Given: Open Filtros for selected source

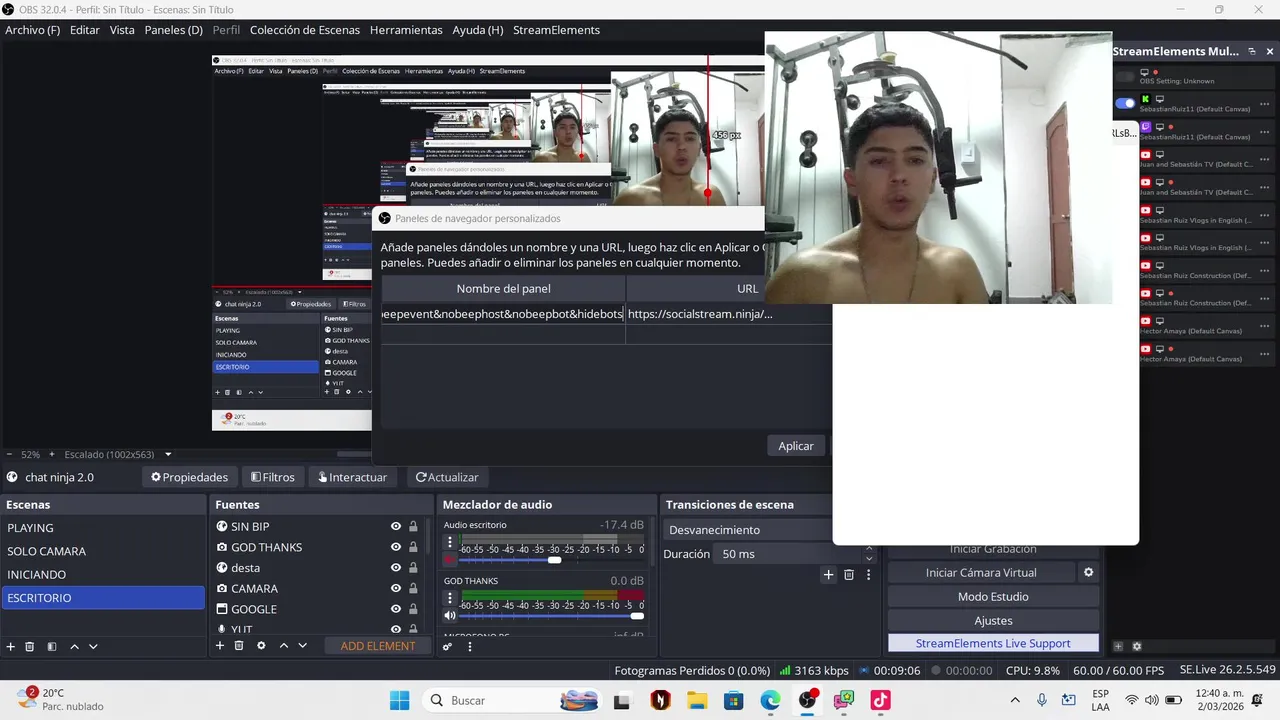Looking at the screenshot, I should click(273, 477).
